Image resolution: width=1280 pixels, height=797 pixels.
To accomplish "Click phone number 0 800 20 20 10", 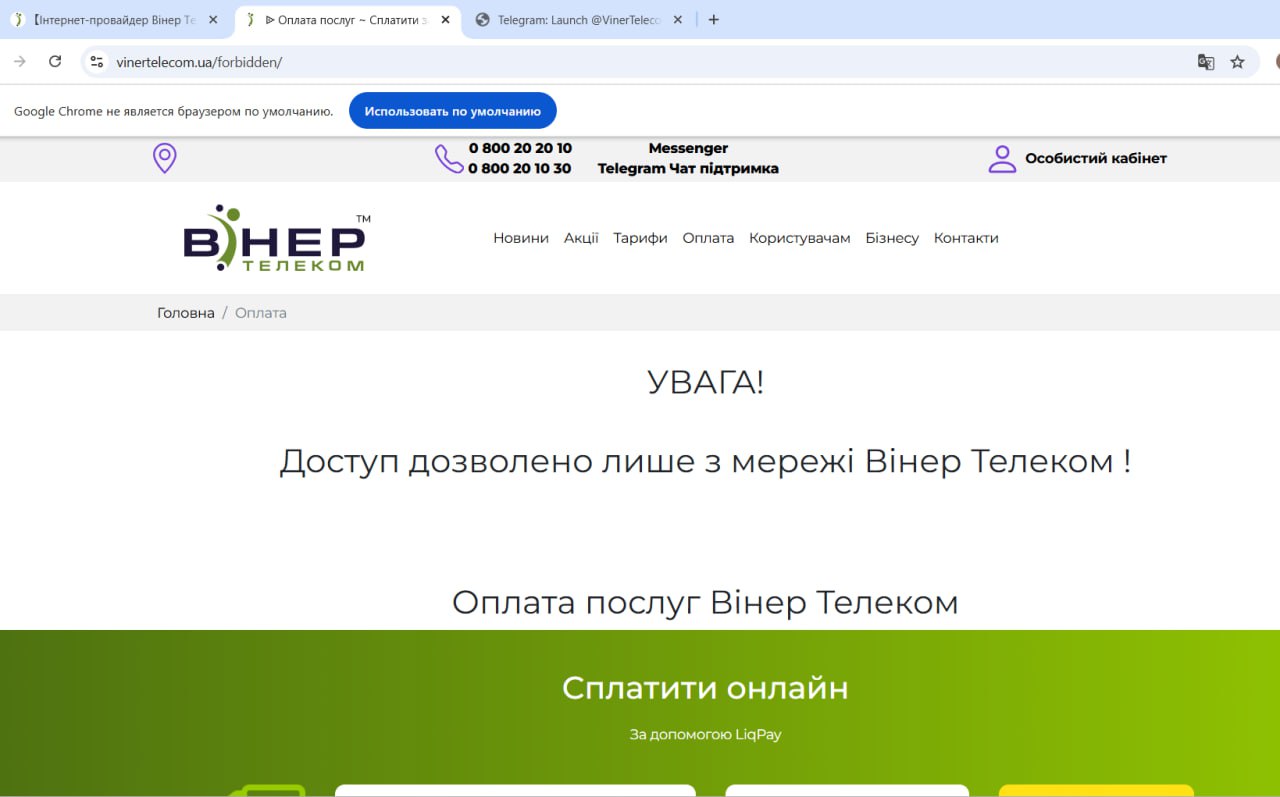I will tap(520, 148).
